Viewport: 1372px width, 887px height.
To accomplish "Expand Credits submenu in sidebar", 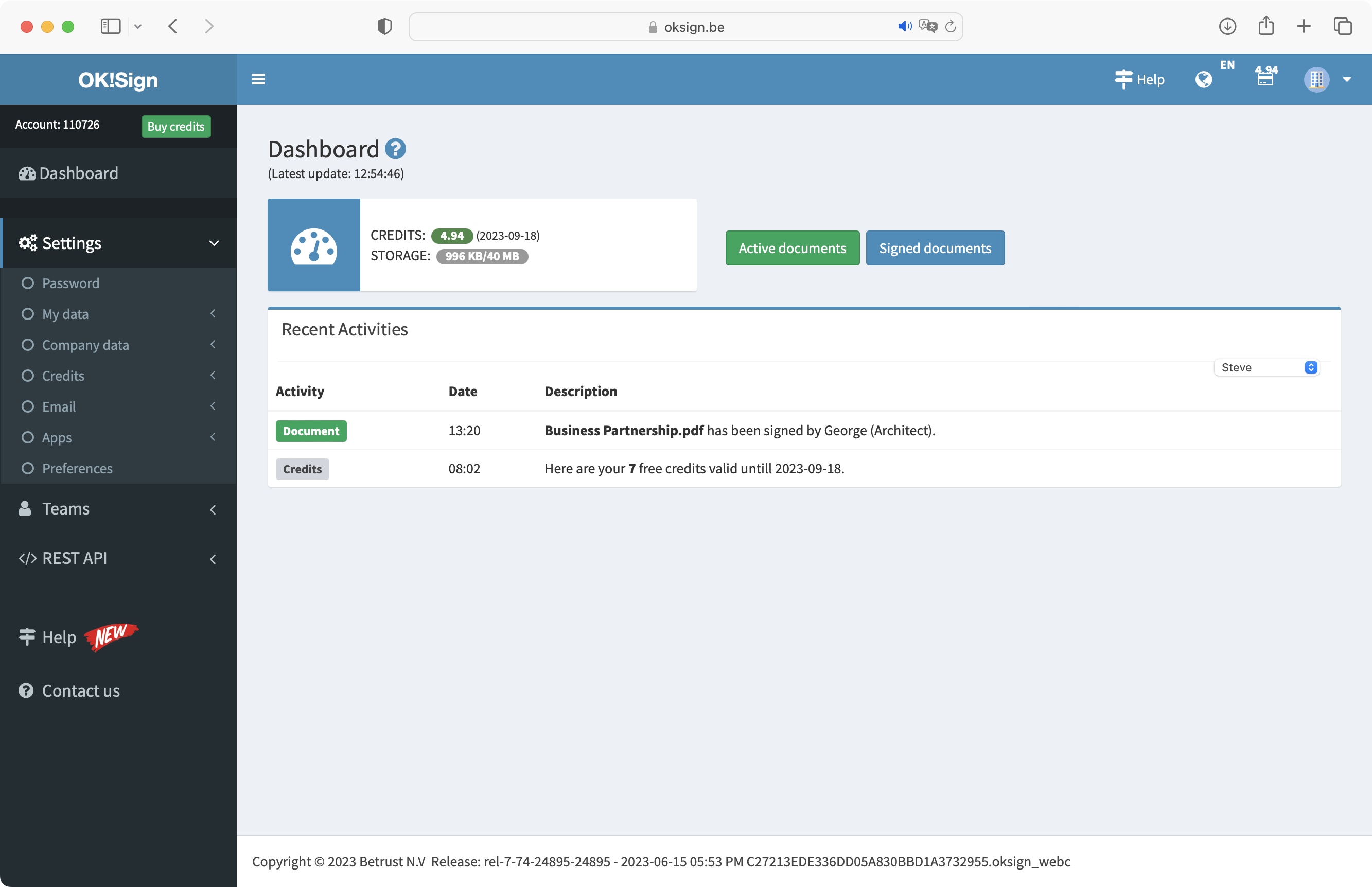I will tap(118, 376).
